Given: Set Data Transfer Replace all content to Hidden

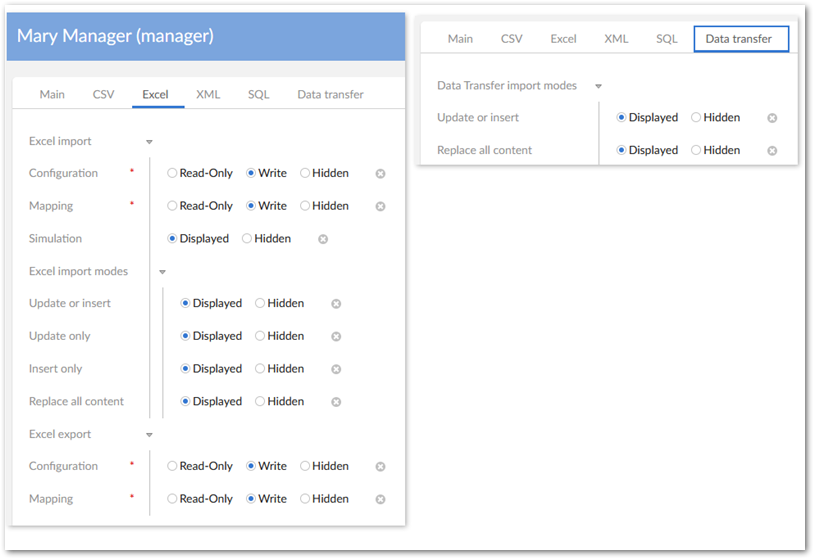Looking at the screenshot, I should coord(697,151).
